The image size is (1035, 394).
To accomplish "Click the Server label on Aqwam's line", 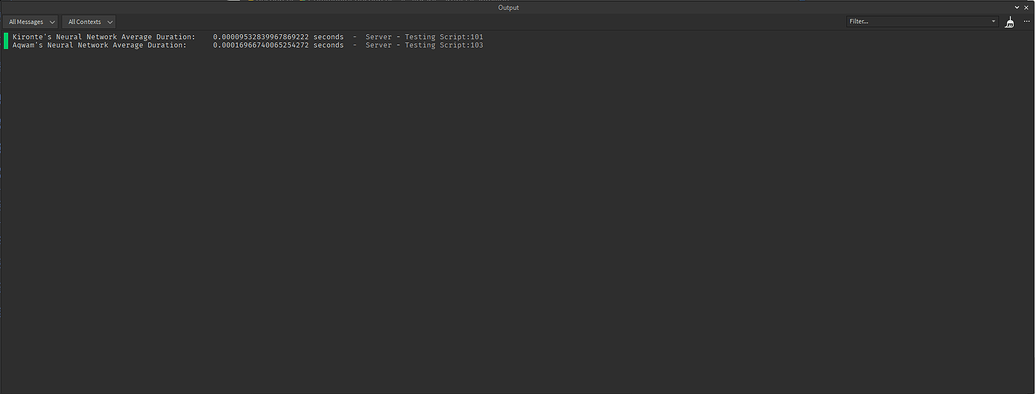I will (379, 46).
